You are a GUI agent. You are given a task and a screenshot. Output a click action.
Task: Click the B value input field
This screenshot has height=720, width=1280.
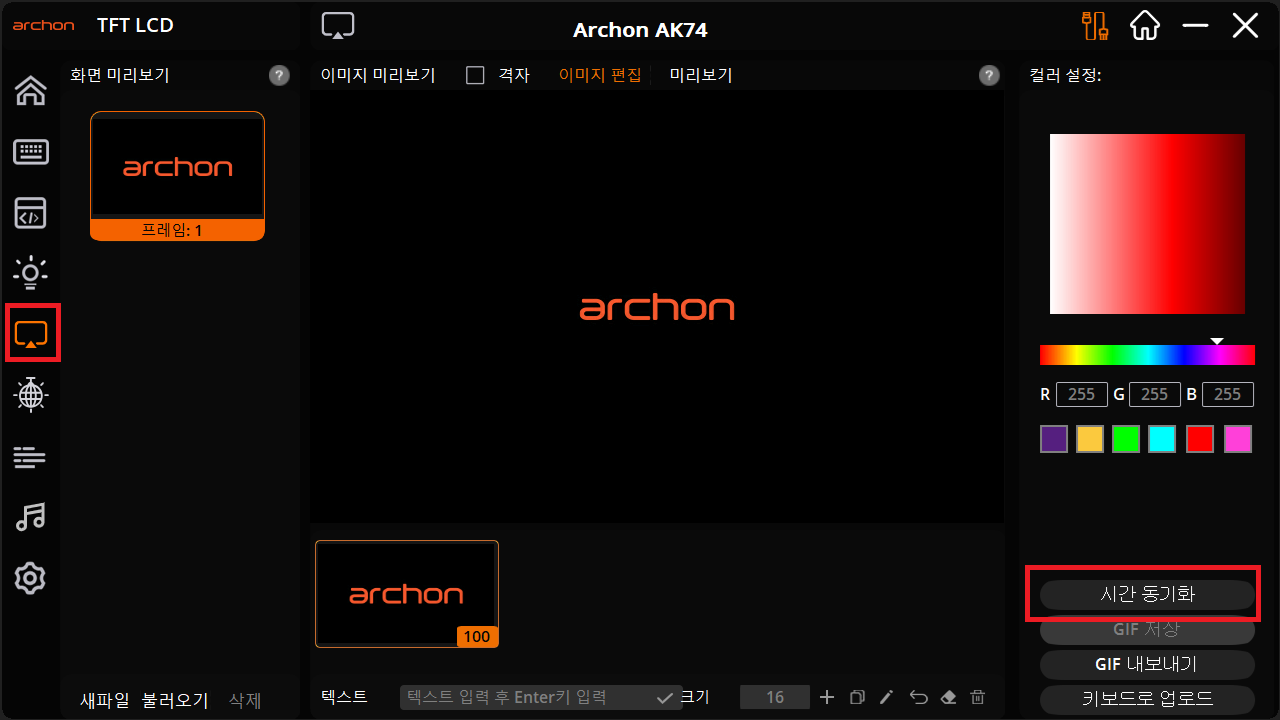[x=1227, y=394]
